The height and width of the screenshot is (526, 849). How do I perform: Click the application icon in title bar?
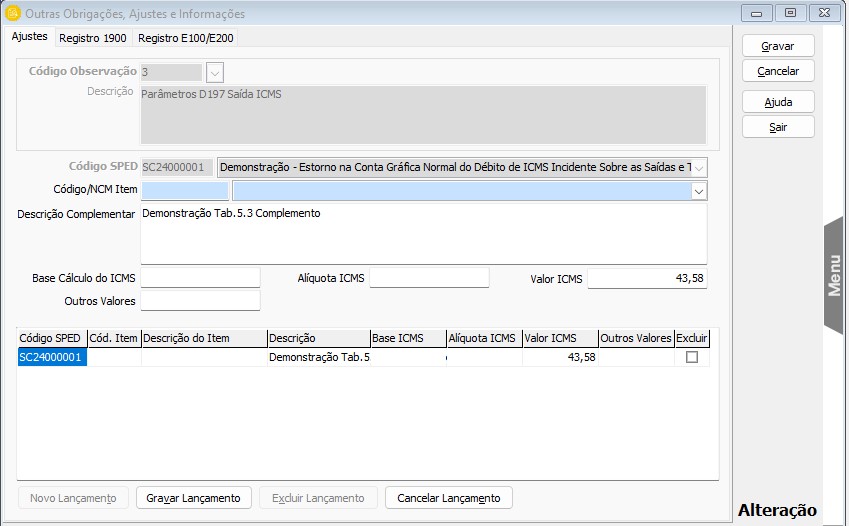[x=13, y=14]
